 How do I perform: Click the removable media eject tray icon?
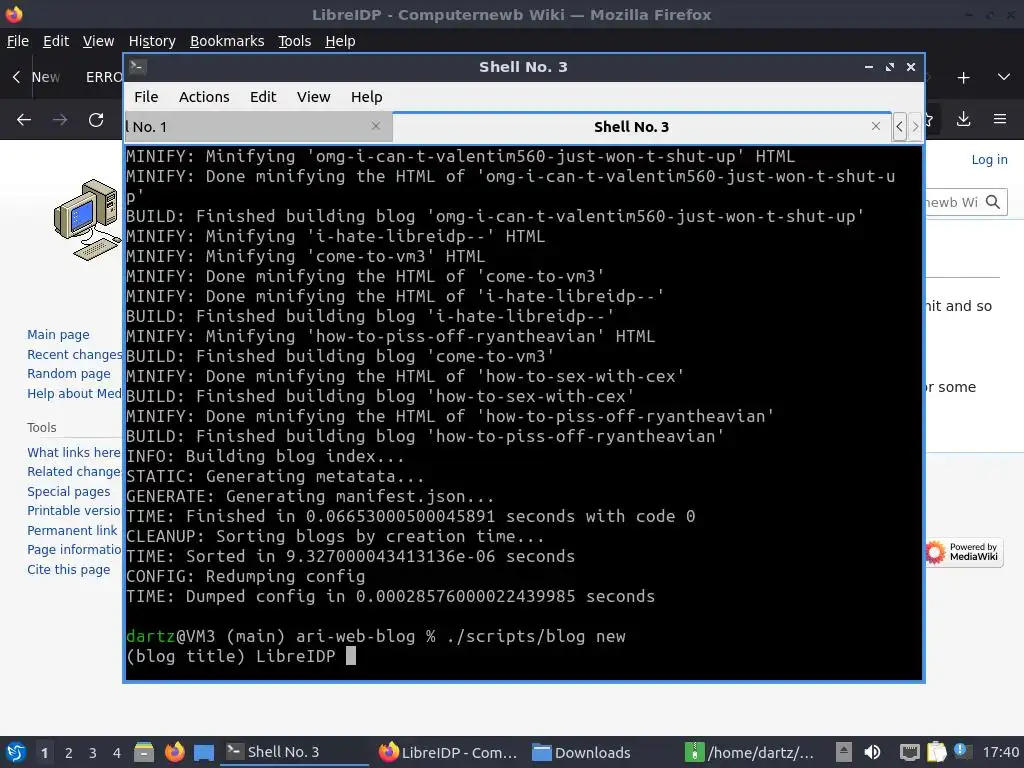tap(844, 752)
